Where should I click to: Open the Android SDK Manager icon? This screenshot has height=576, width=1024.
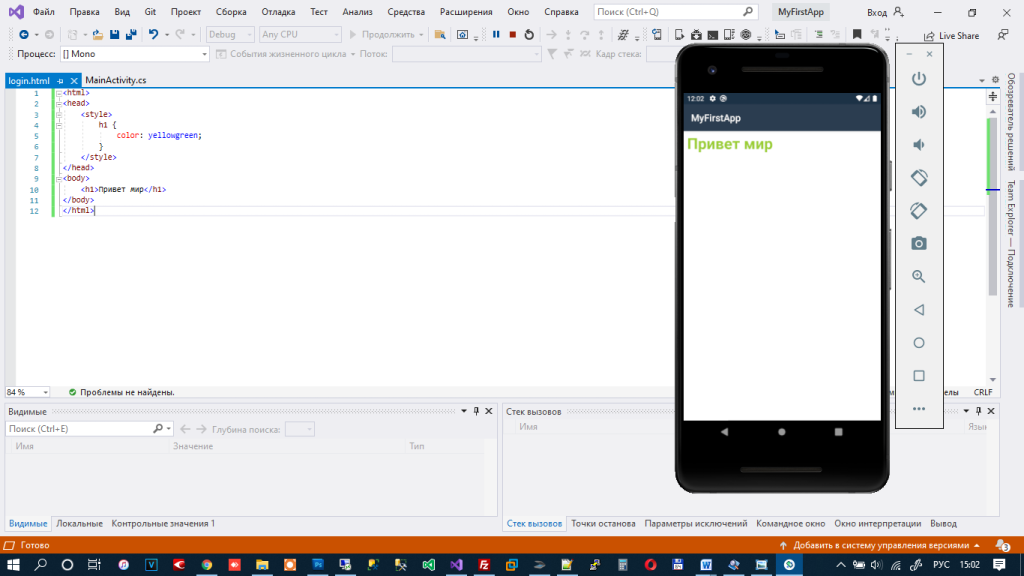click(x=696, y=35)
